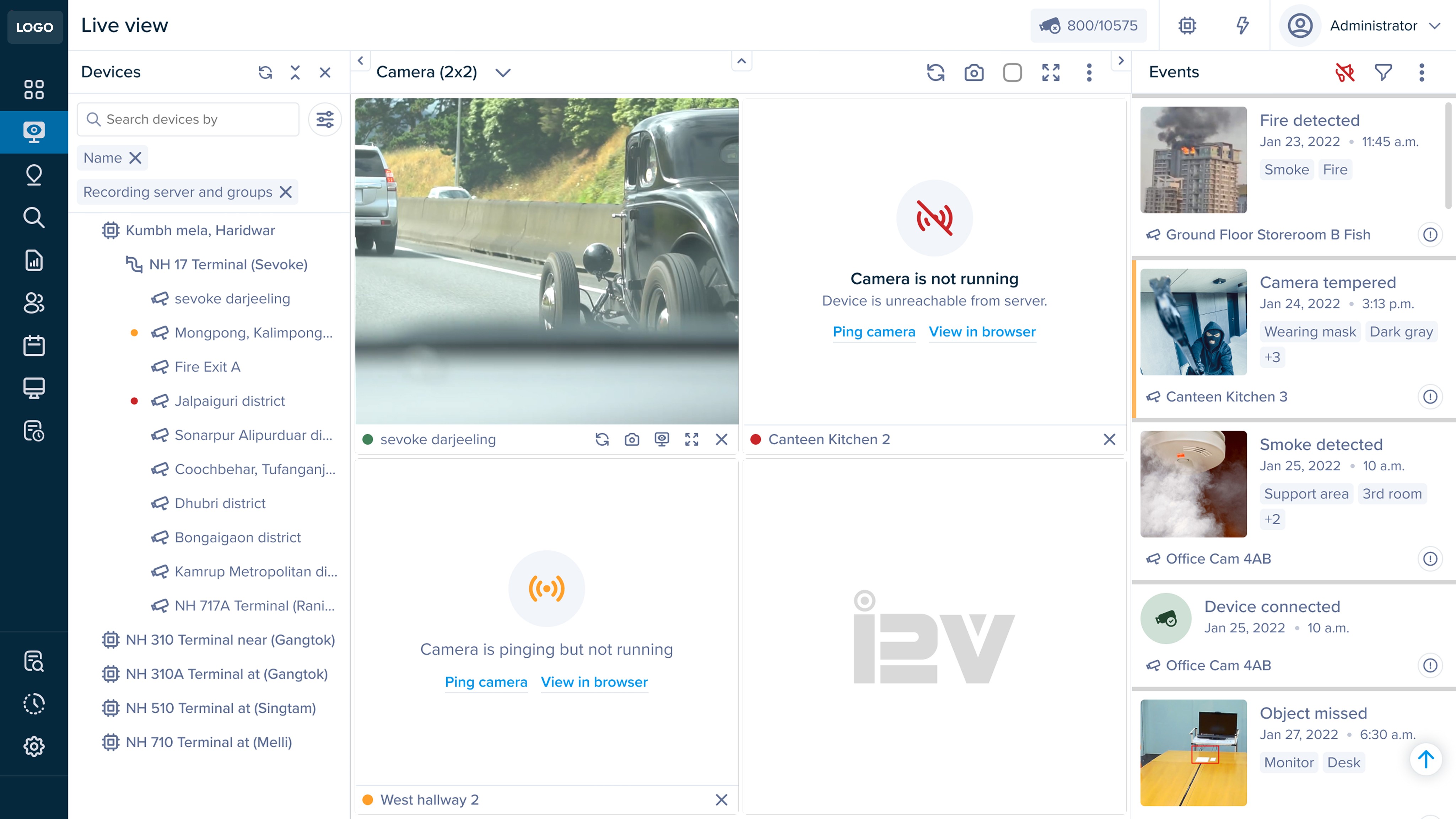Open settings gear in left sidebar
The width and height of the screenshot is (1456, 819).
[34, 746]
